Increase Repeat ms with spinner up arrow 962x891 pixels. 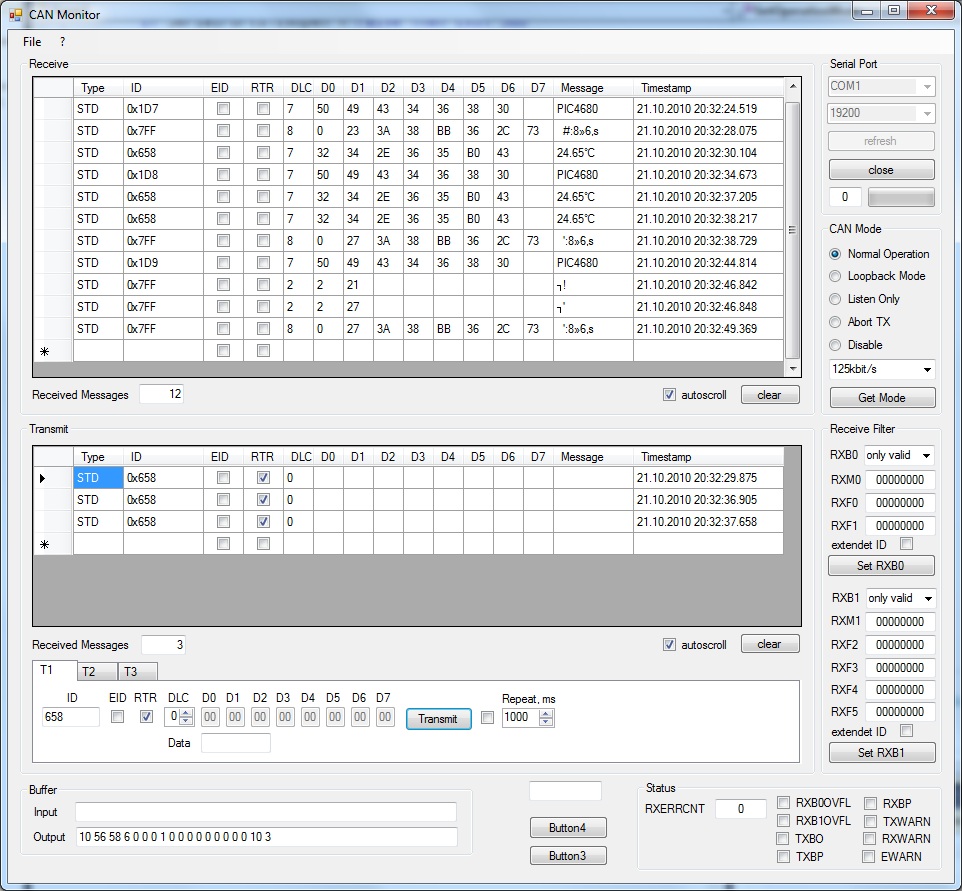(x=546, y=713)
